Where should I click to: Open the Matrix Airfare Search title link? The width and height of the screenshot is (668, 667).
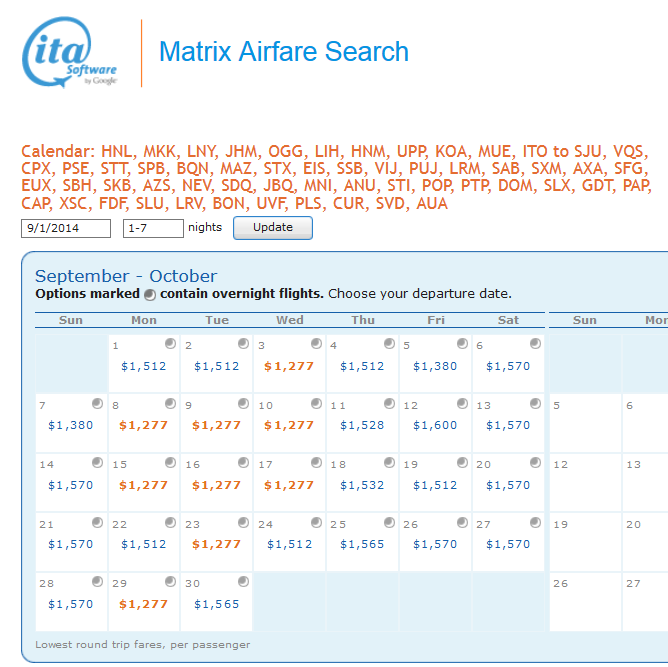pyautogui.click(x=284, y=52)
